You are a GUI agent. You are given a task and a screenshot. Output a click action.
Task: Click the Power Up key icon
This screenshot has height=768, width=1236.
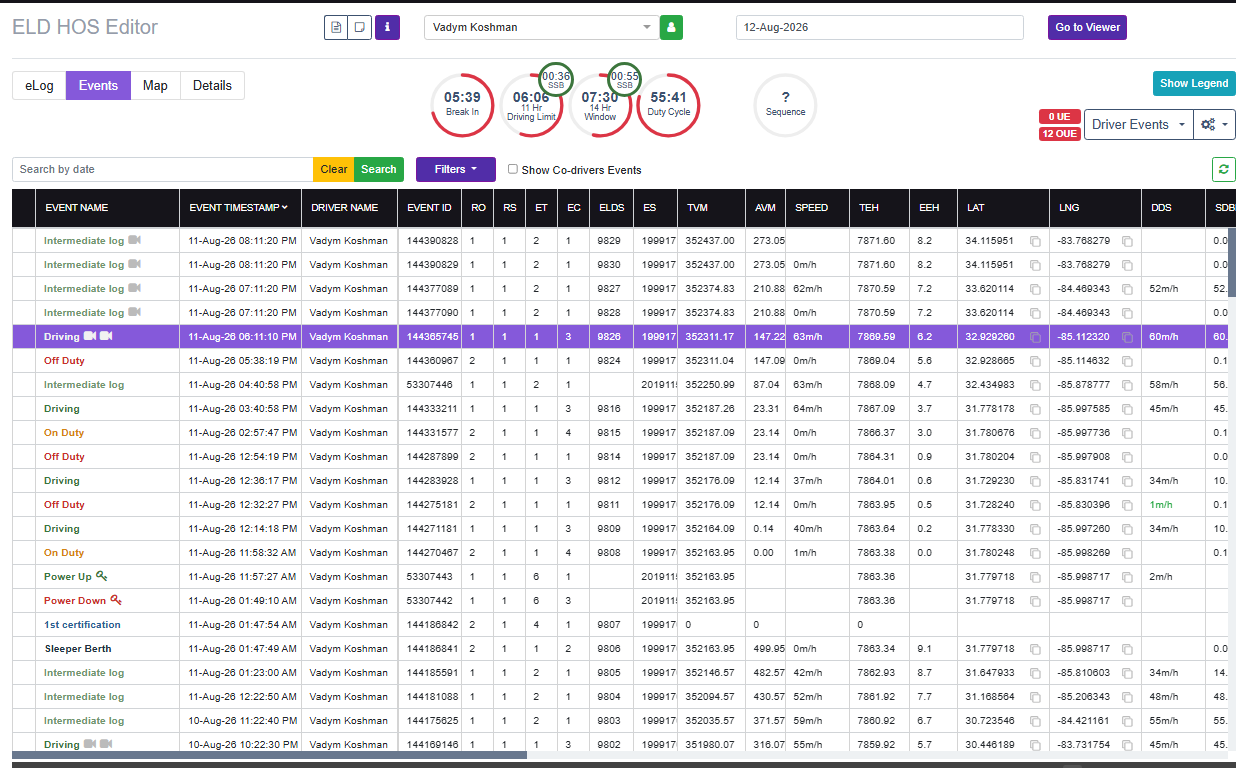point(101,576)
